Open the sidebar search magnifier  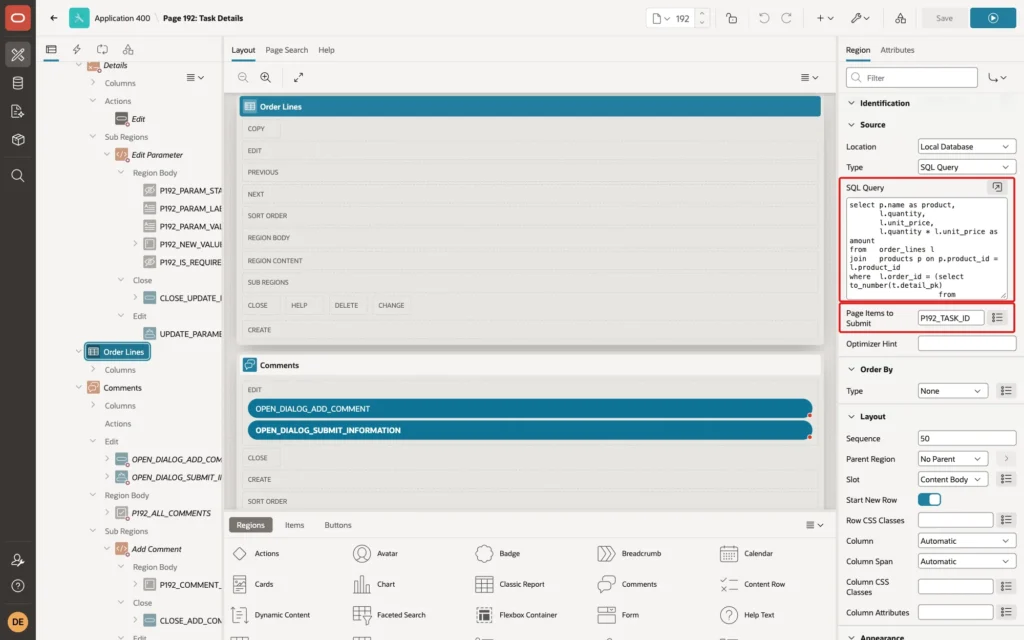click(18, 176)
